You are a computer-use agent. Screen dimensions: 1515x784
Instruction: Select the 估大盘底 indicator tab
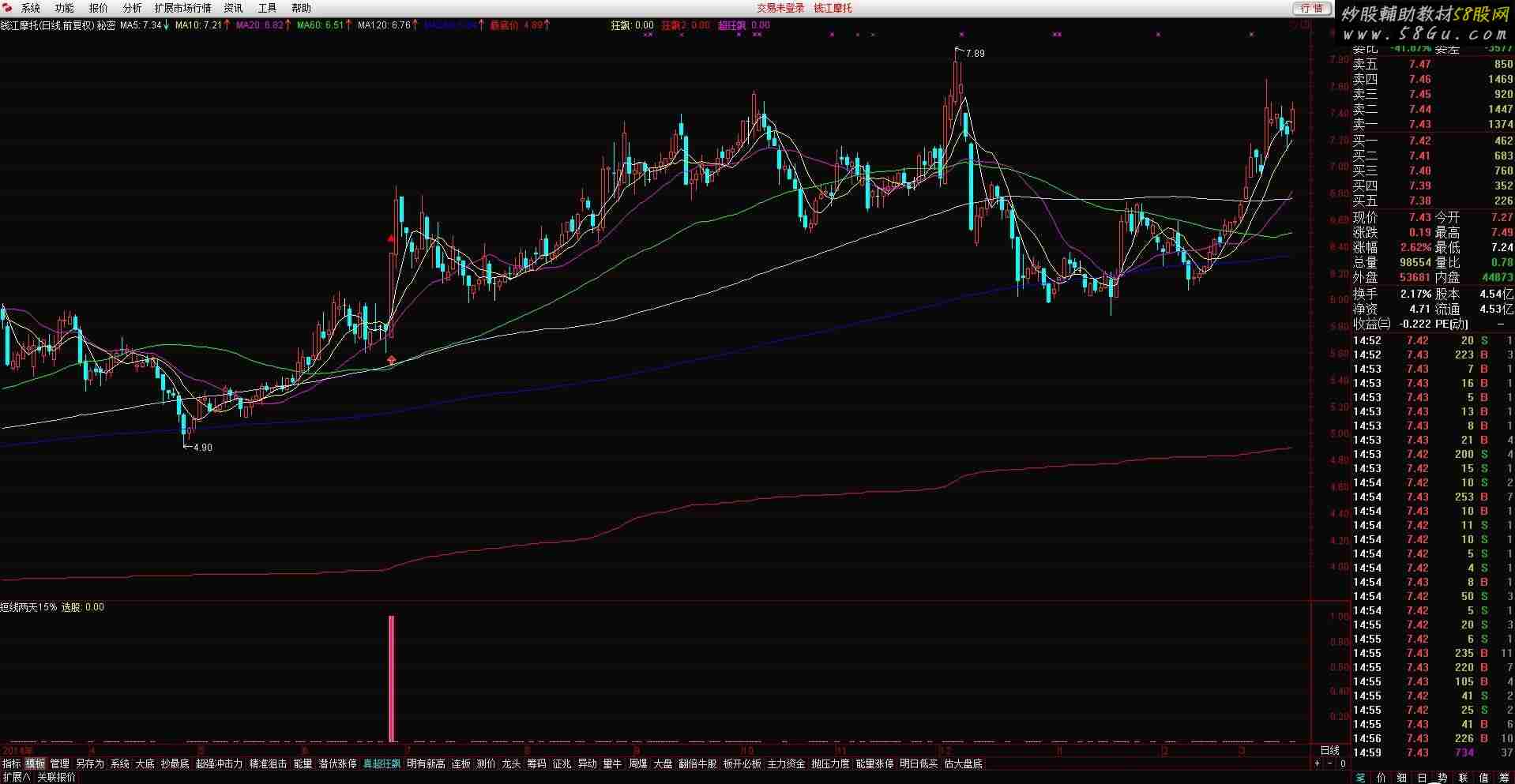[x=964, y=763]
